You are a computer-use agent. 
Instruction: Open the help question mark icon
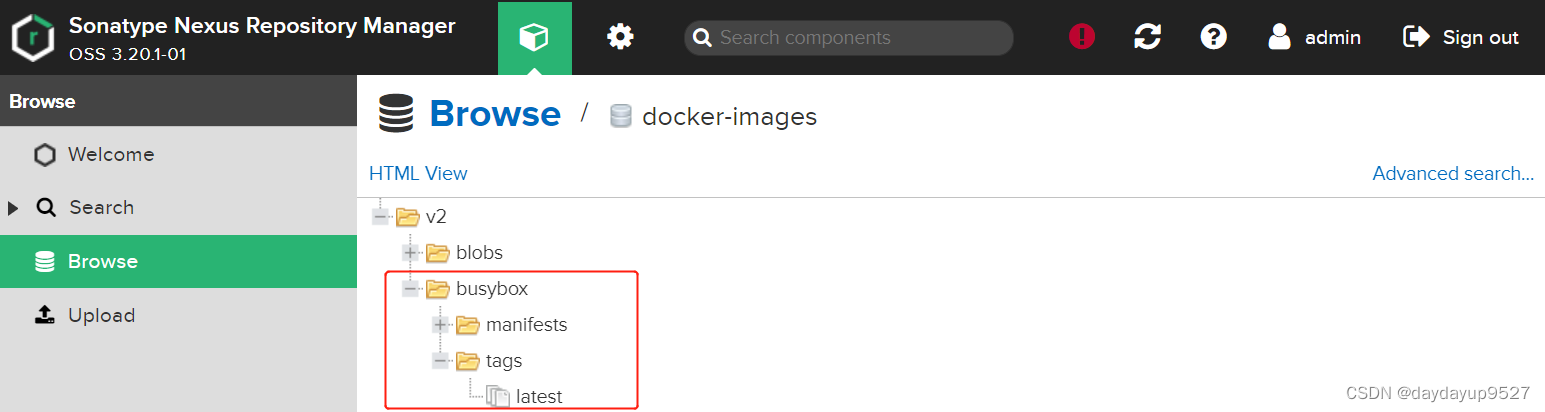click(1214, 38)
